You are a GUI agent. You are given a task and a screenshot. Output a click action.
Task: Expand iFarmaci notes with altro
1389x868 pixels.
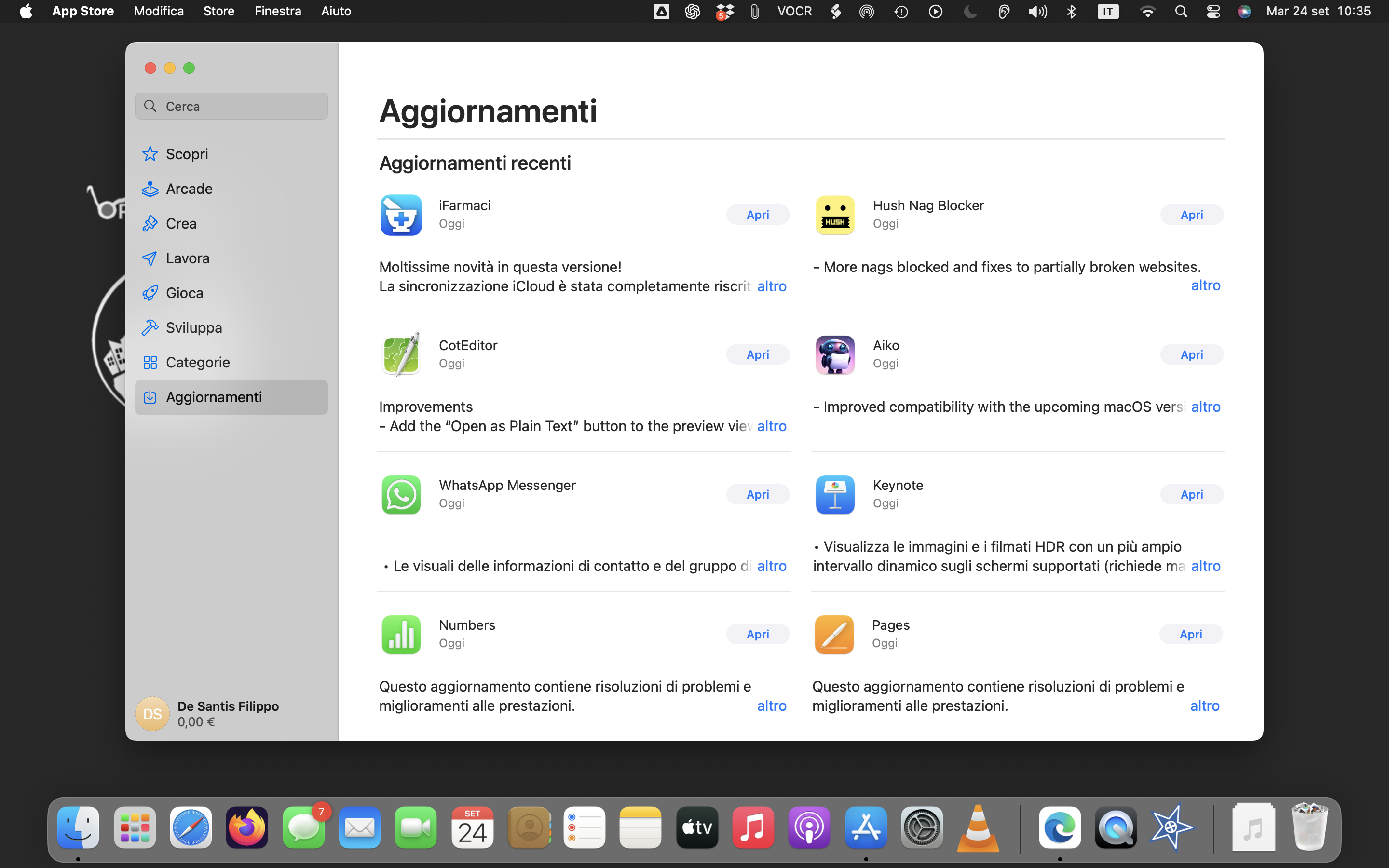click(771, 286)
